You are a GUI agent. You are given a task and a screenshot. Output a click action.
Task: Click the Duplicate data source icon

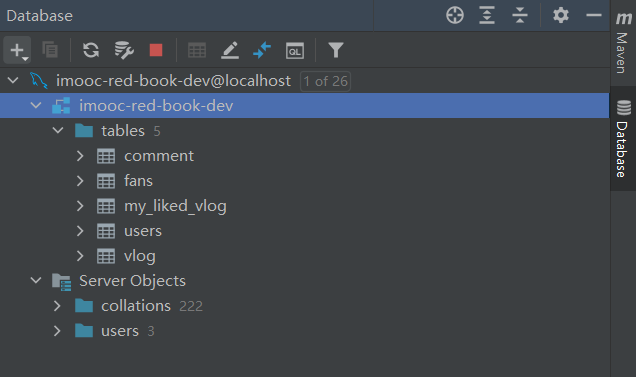tap(50, 50)
